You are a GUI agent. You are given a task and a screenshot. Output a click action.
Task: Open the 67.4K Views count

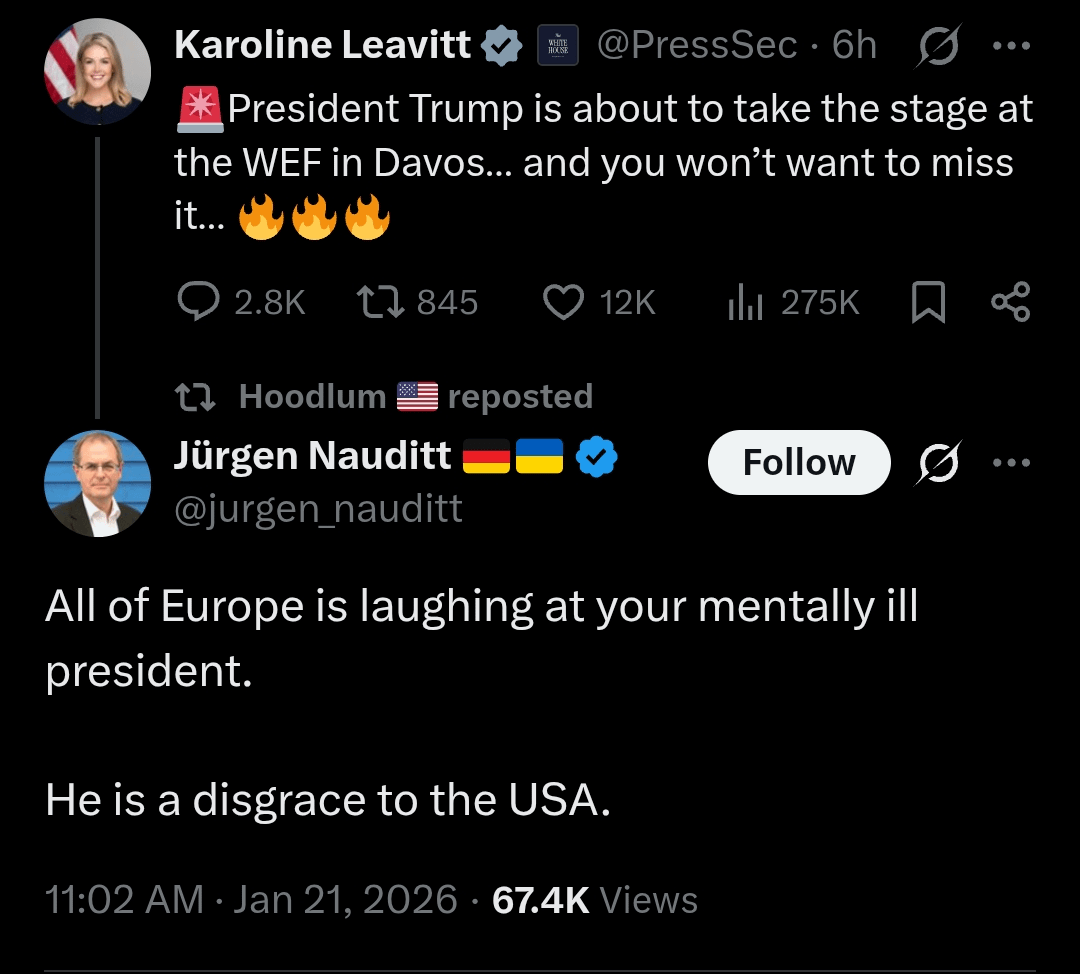point(596,900)
